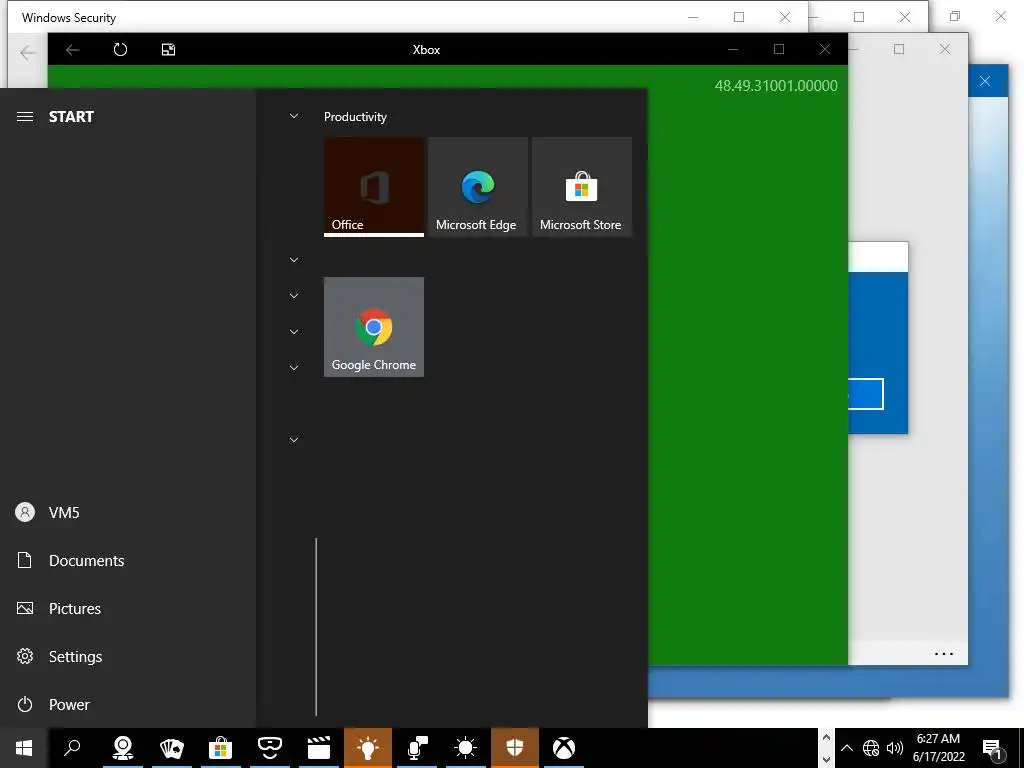The width and height of the screenshot is (1024, 768).
Task: Minimize the Windows Security window
Action: [x=693, y=17]
